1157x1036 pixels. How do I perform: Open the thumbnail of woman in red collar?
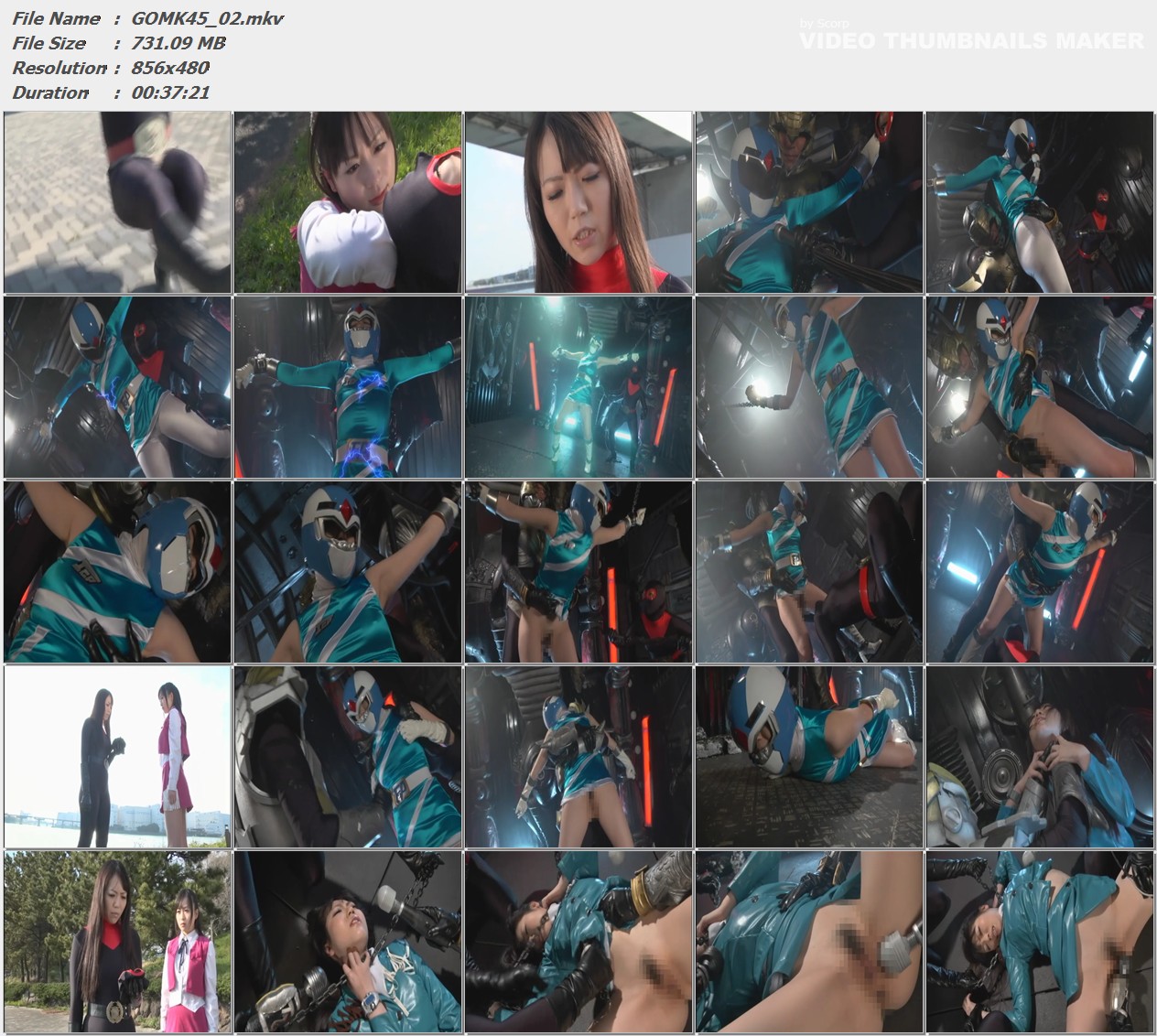[x=578, y=202]
